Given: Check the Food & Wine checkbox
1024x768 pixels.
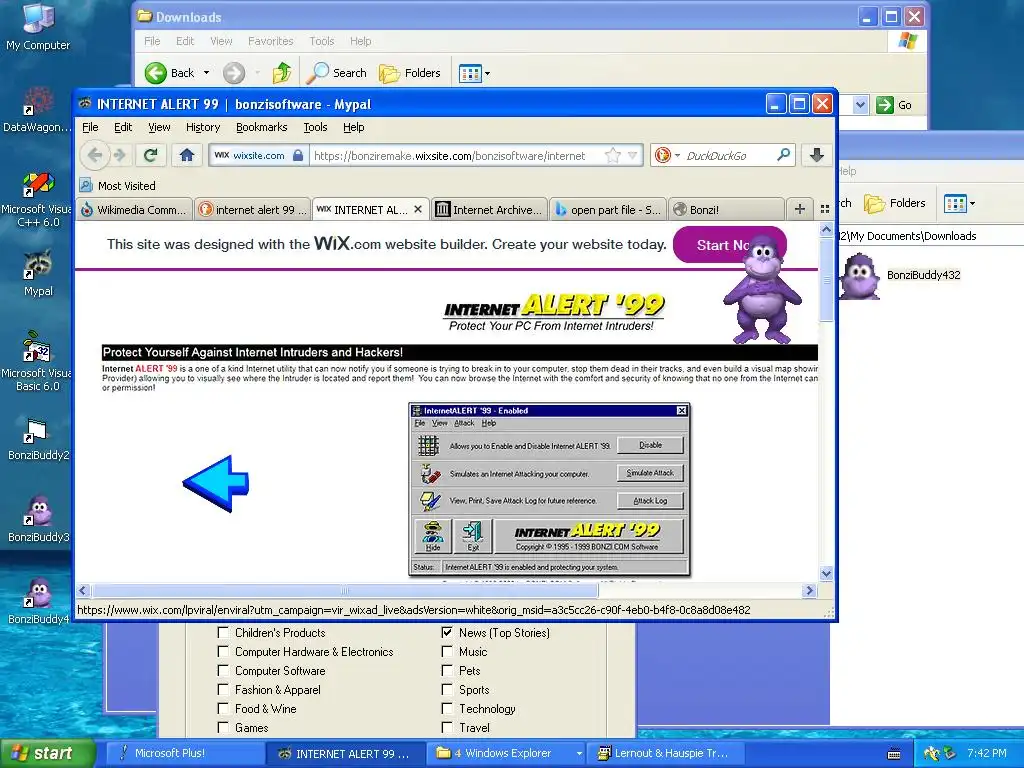Looking at the screenshot, I should 223,708.
